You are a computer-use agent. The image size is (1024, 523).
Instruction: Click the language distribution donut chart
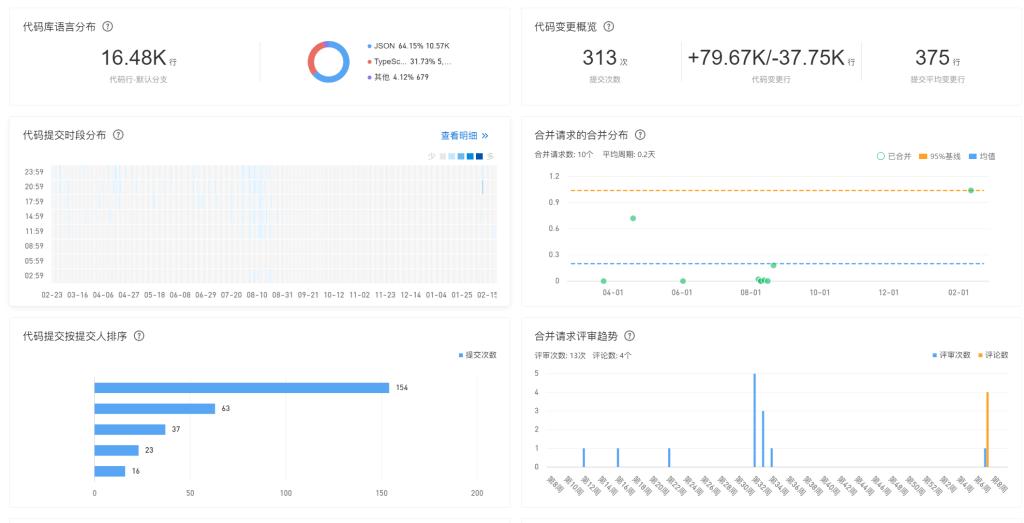pyautogui.click(x=328, y=61)
